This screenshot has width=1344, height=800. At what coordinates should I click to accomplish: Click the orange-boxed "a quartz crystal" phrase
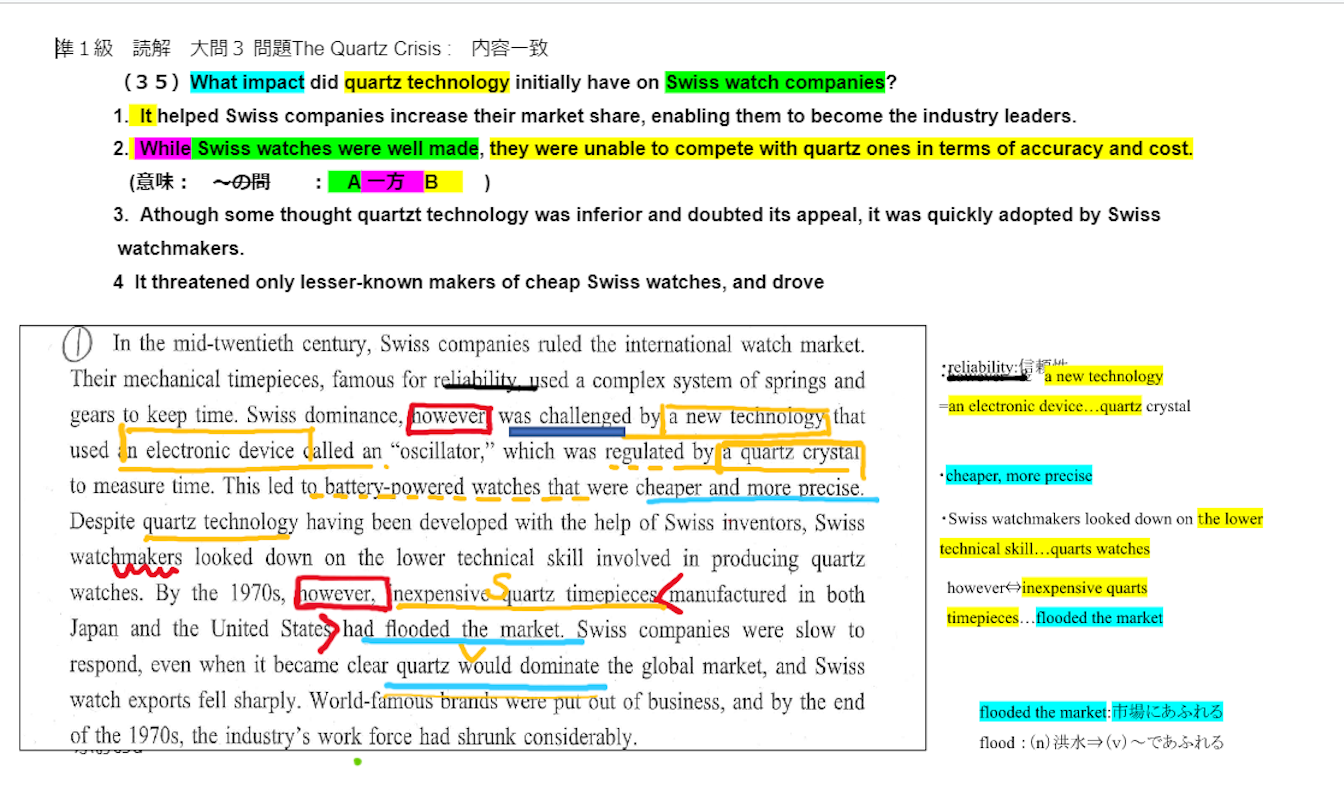[790, 452]
